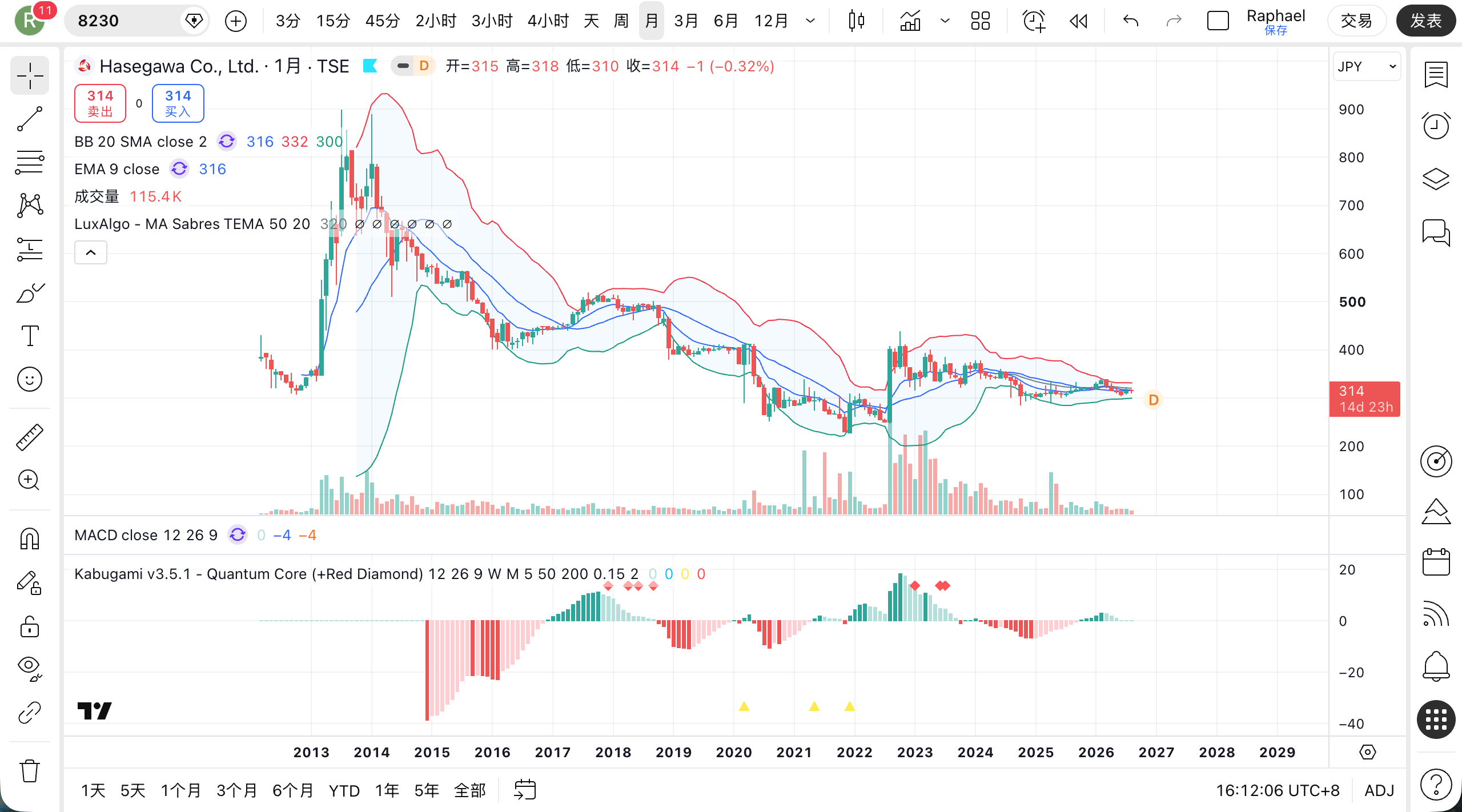The height and width of the screenshot is (812, 1462).
Task: Toggle adjusted data with ADJ
Action: tap(1379, 790)
